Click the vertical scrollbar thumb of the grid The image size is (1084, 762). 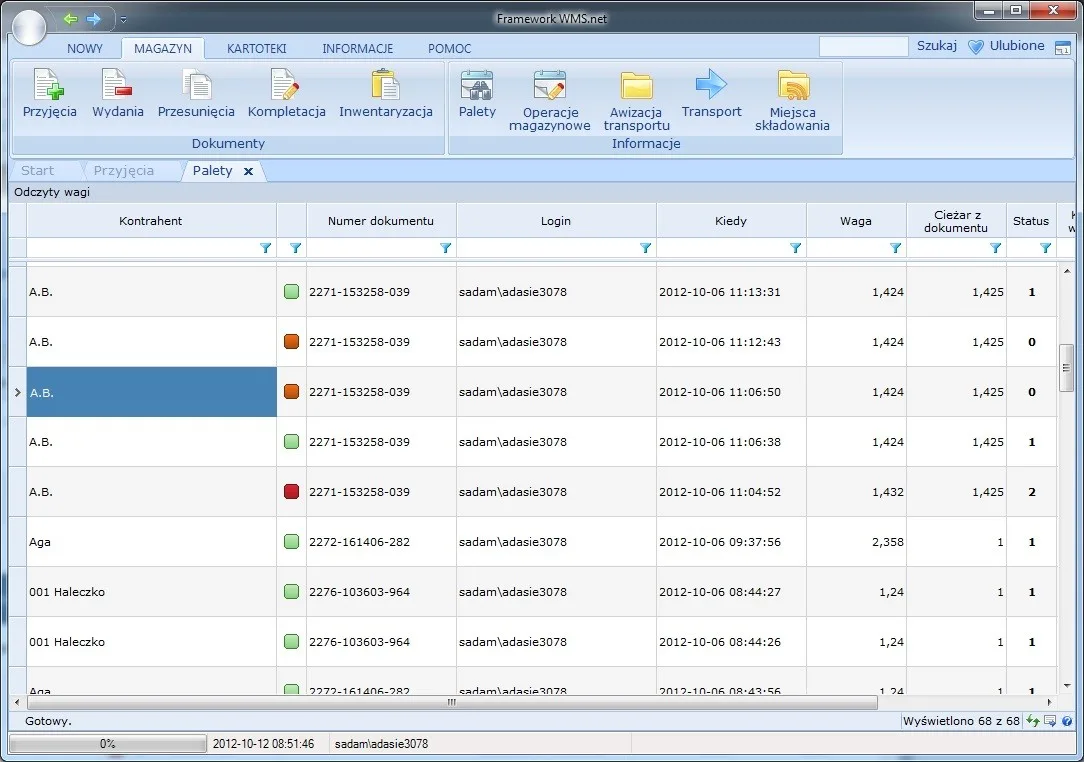[1065, 368]
